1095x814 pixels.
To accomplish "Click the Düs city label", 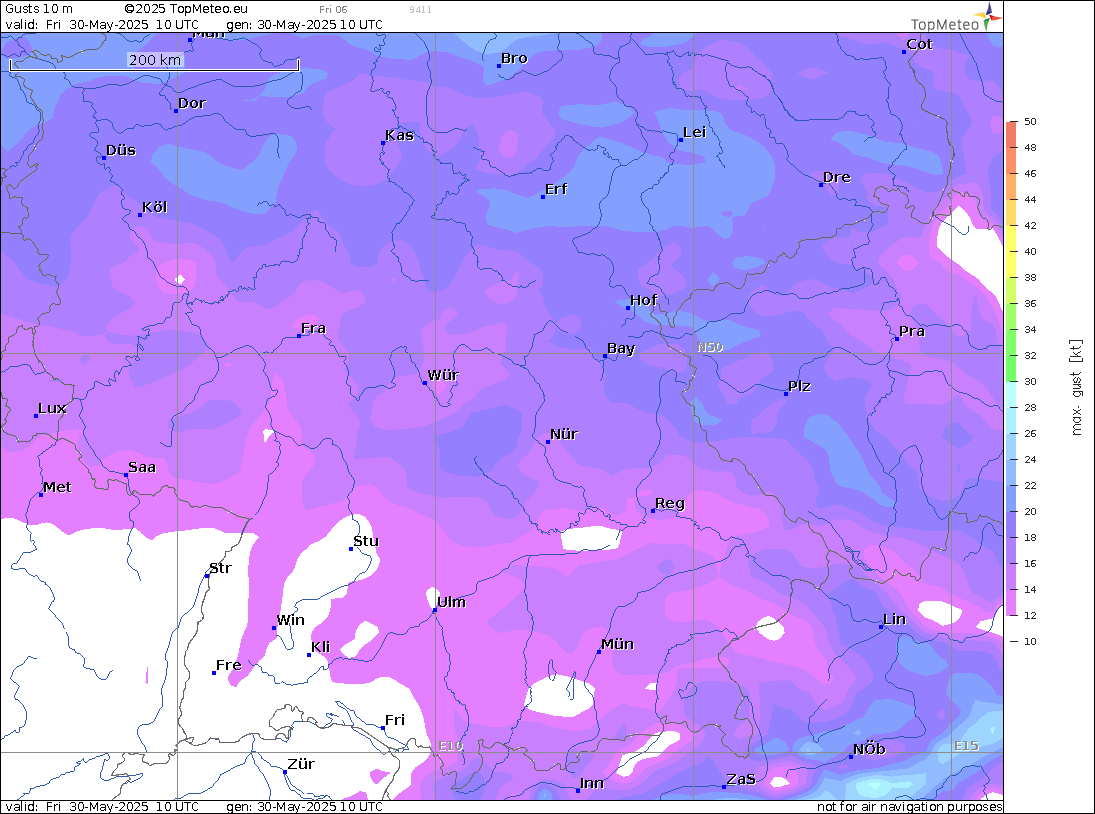I will tap(121, 150).
